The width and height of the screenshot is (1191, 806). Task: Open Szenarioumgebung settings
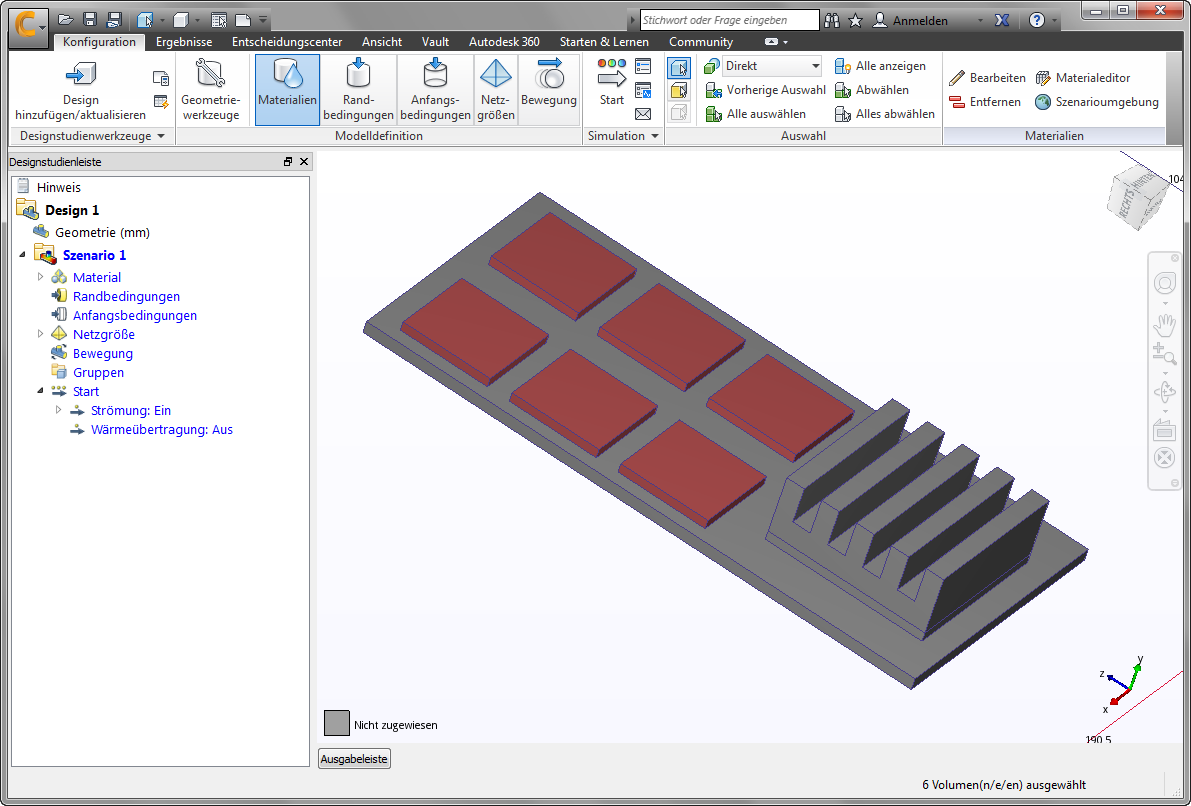click(1097, 102)
